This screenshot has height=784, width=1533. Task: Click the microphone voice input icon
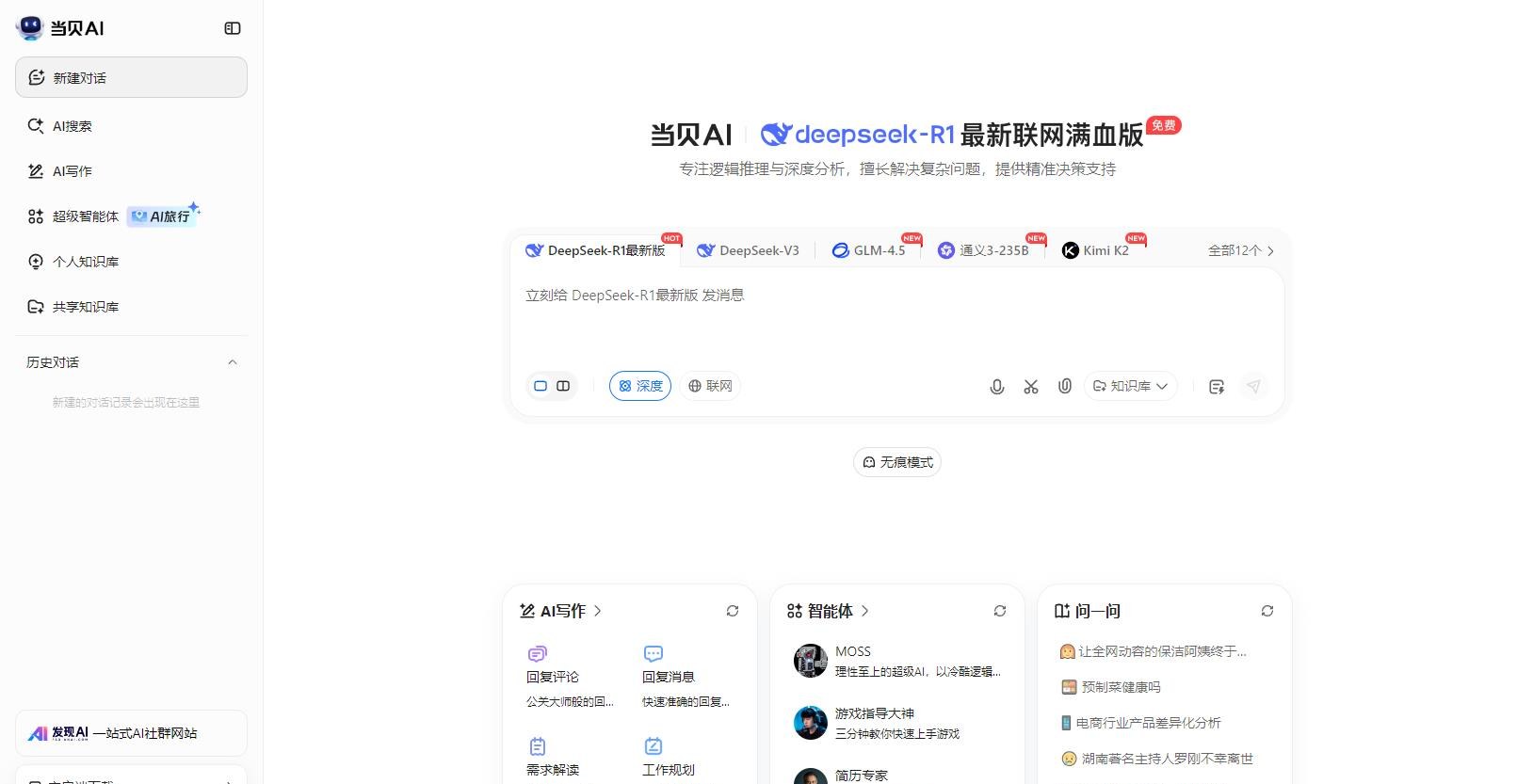coord(997,387)
